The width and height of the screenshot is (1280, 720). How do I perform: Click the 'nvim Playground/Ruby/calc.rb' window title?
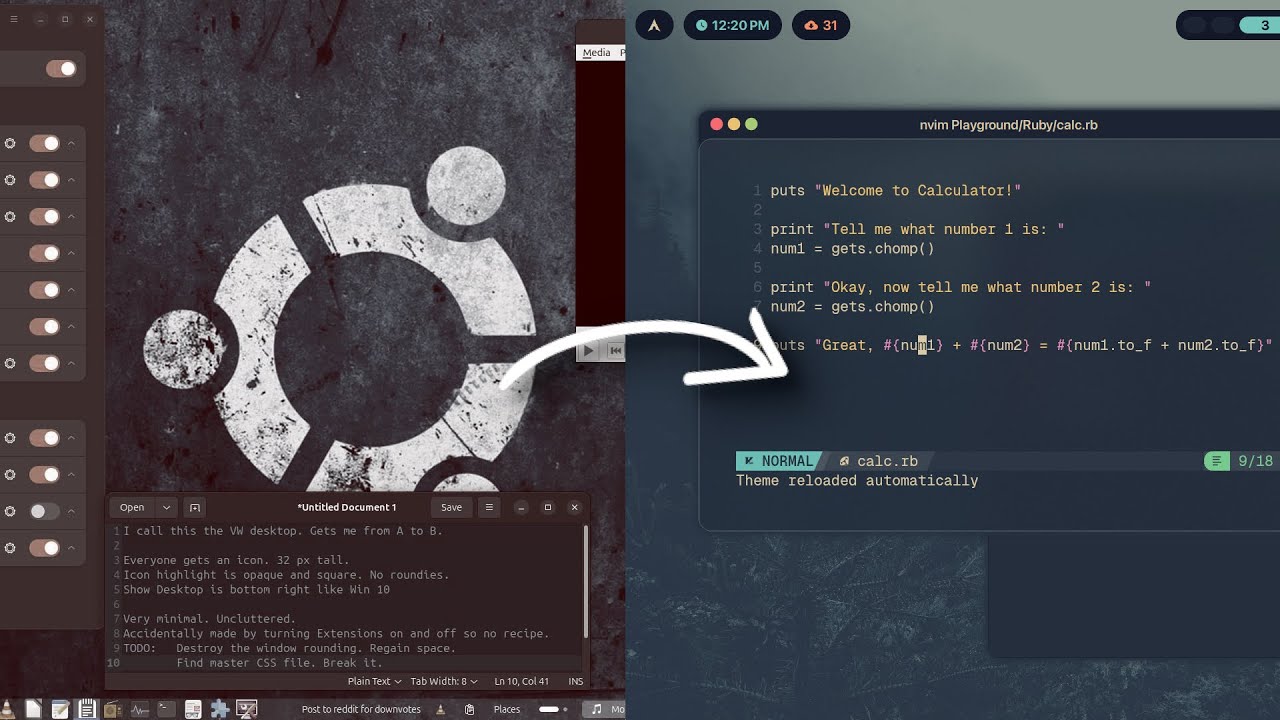(x=1008, y=125)
